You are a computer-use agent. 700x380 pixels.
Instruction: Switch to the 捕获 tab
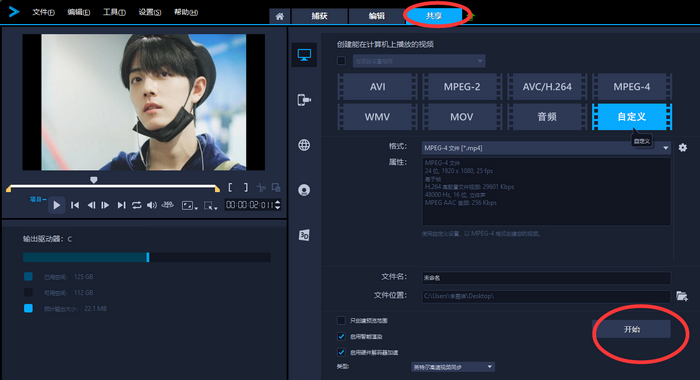tap(320, 17)
